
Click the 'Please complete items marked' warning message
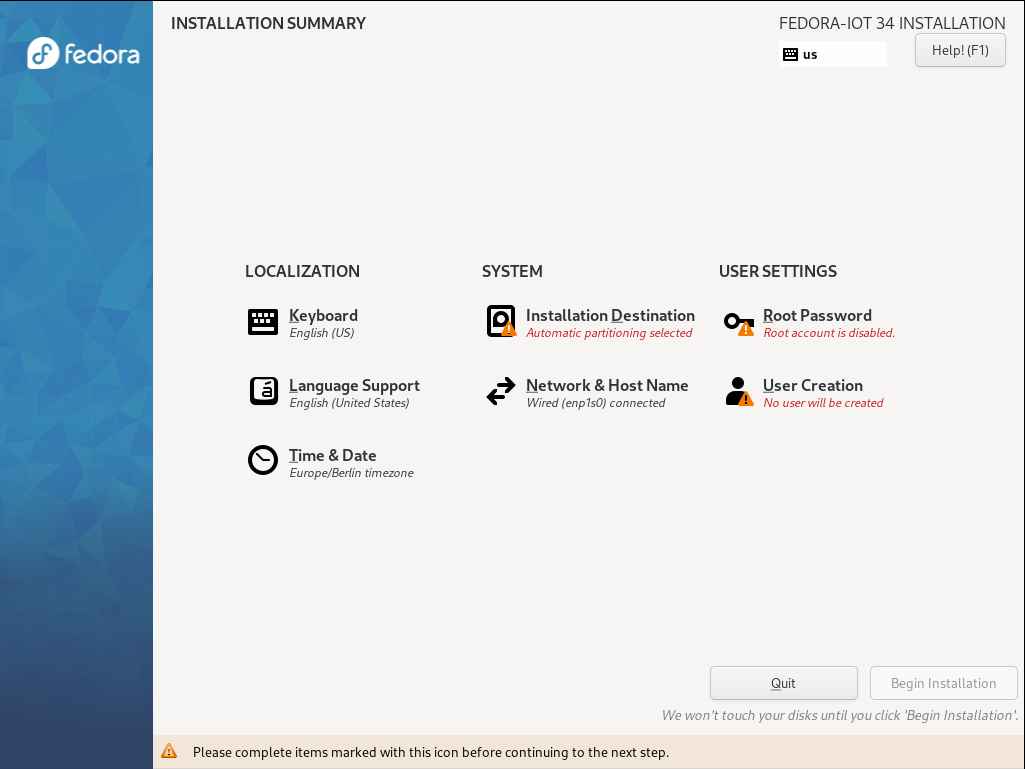(431, 752)
